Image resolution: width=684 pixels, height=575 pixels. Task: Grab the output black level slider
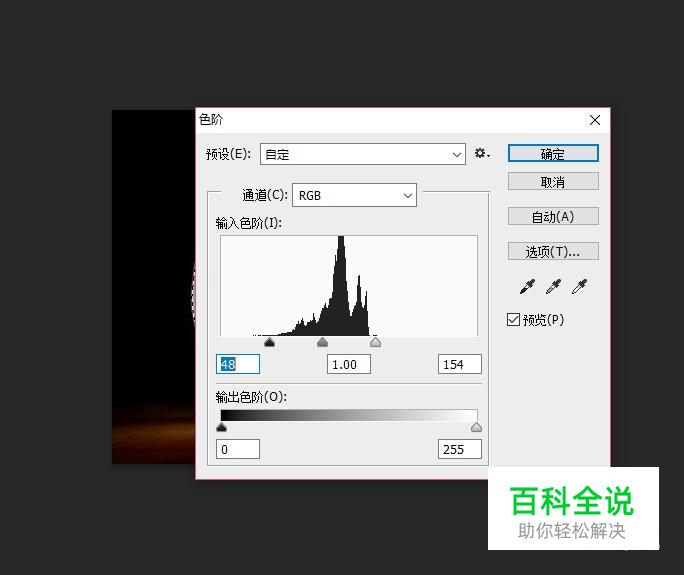tap(222, 427)
